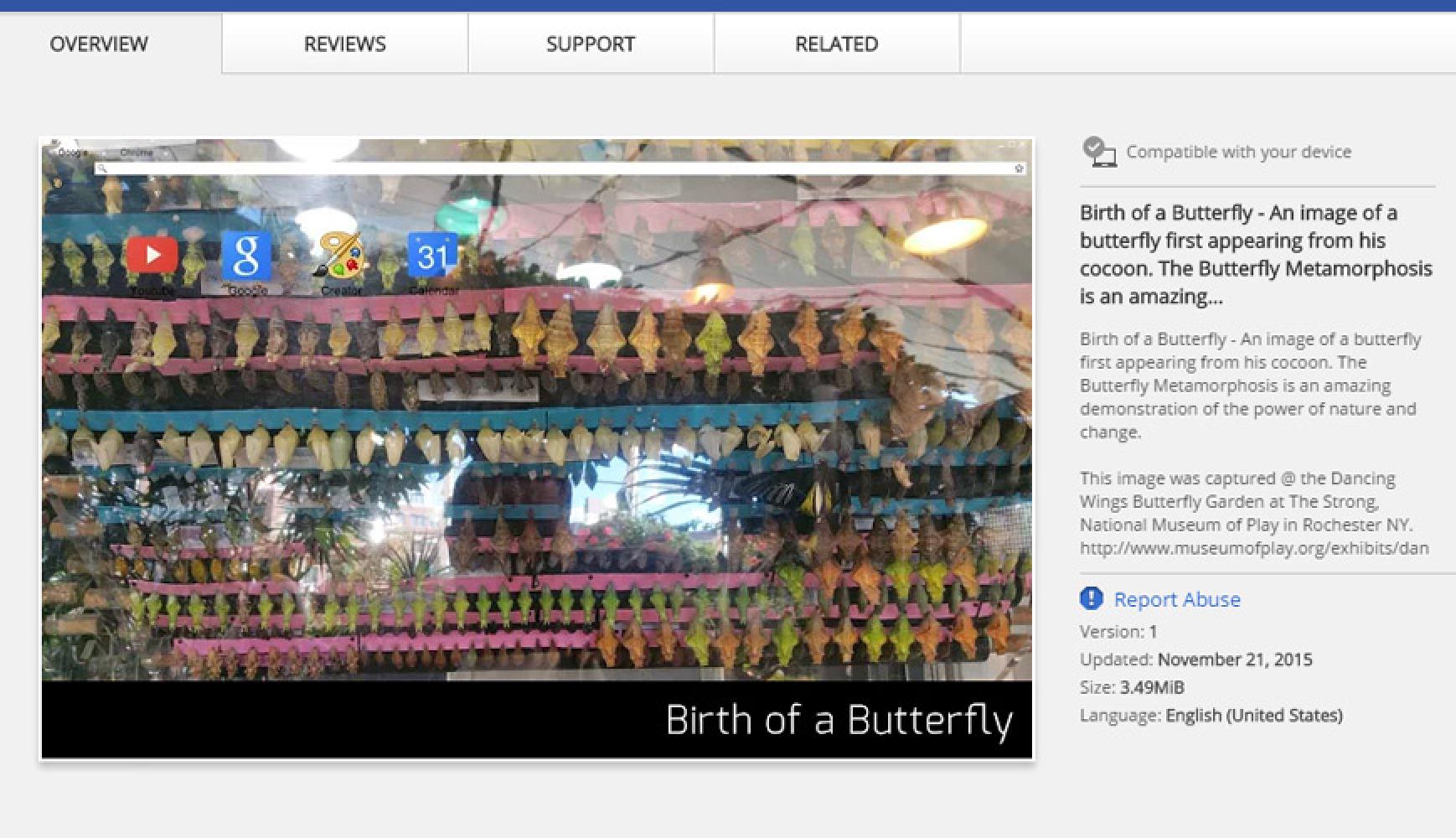The height and width of the screenshot is (838, 1456).
Task: Click the English (United States) language text
Action: [x=1253, y=715]
